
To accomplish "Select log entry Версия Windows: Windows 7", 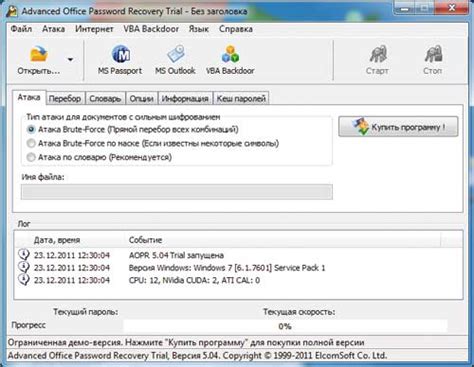I will tap(238, 268).
